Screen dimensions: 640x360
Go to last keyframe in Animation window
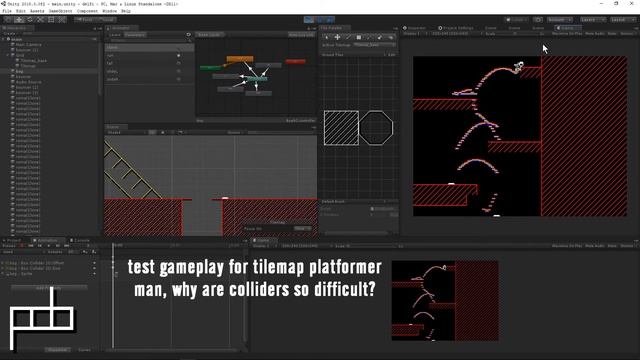[67, 246]
